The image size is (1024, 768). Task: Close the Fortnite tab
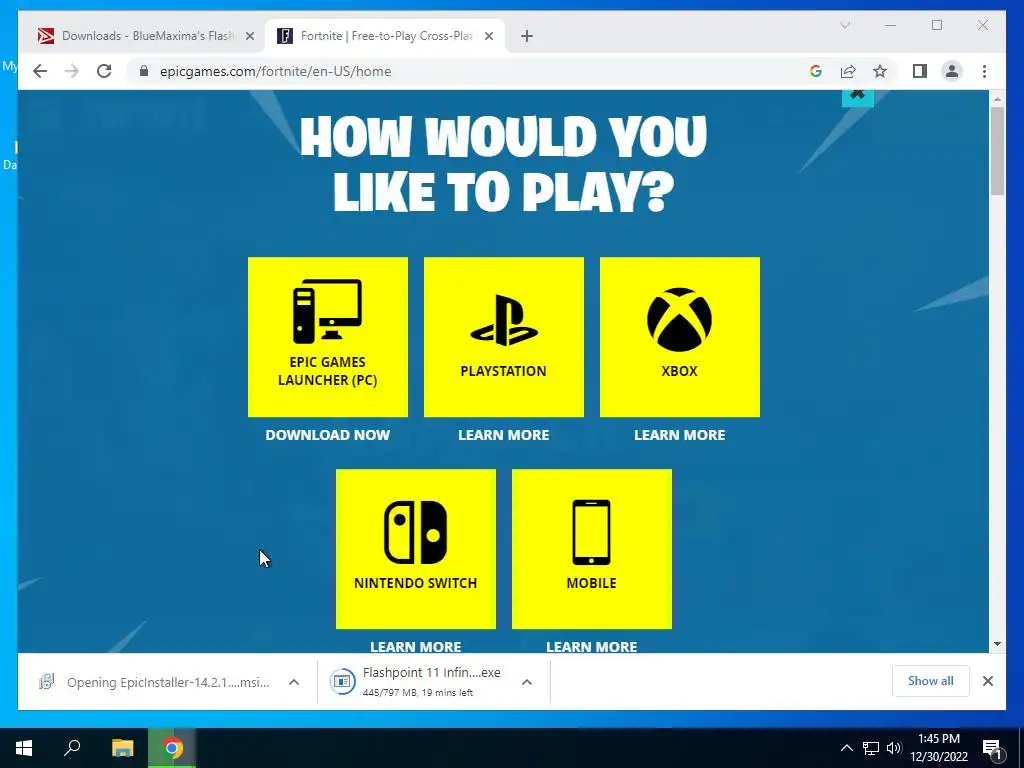point(488,36)
